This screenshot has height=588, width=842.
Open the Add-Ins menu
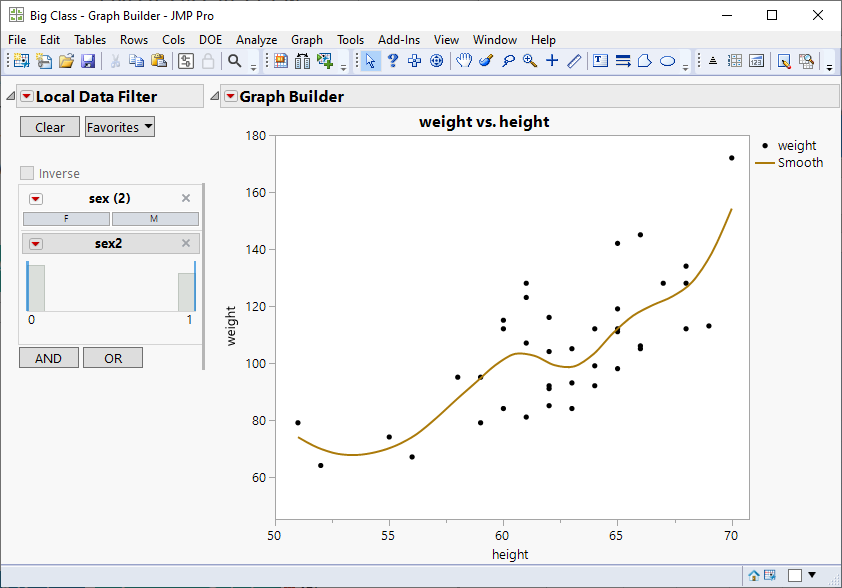398,40
